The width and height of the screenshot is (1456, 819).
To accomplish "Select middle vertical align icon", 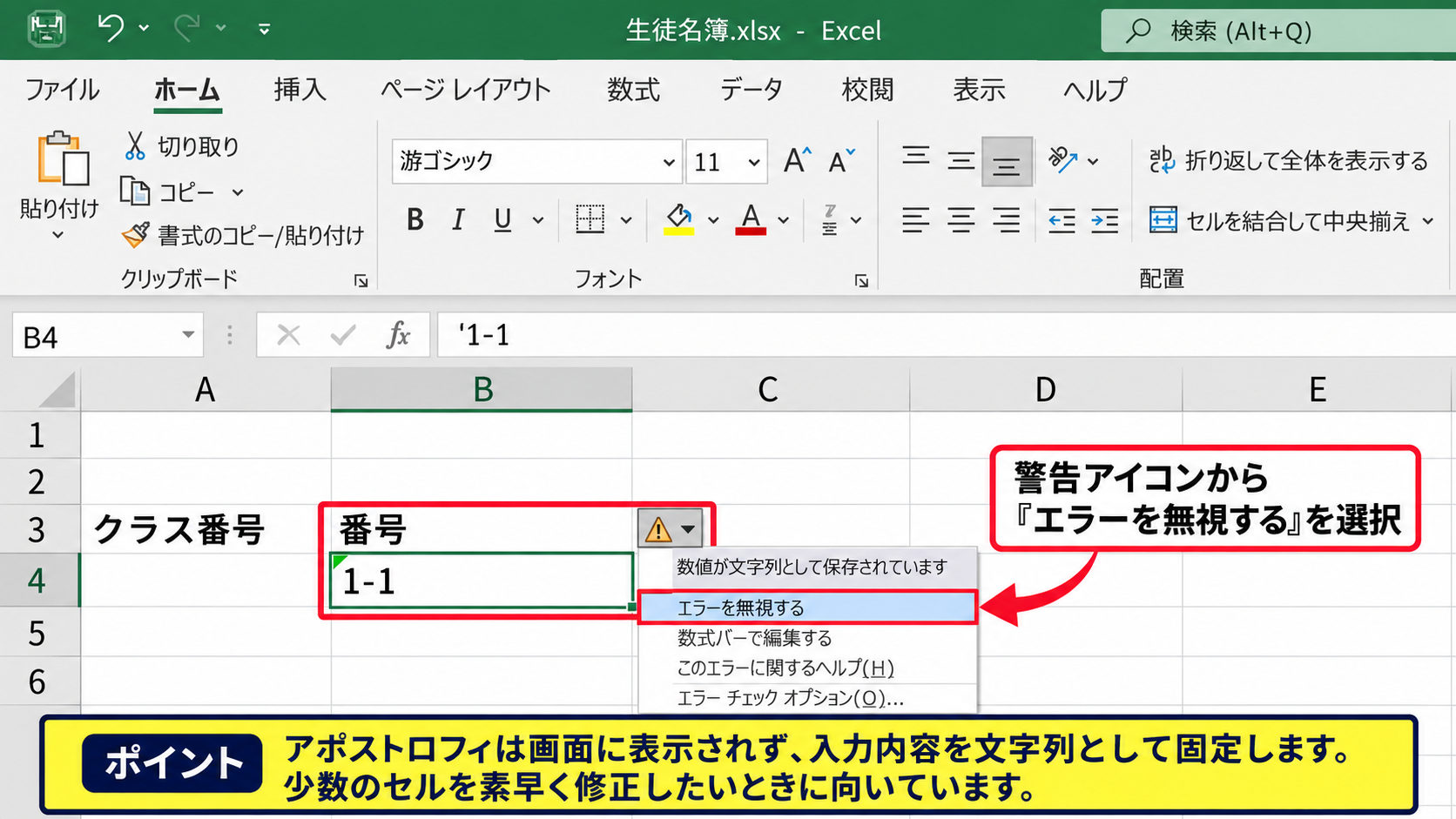I will 961,161.
